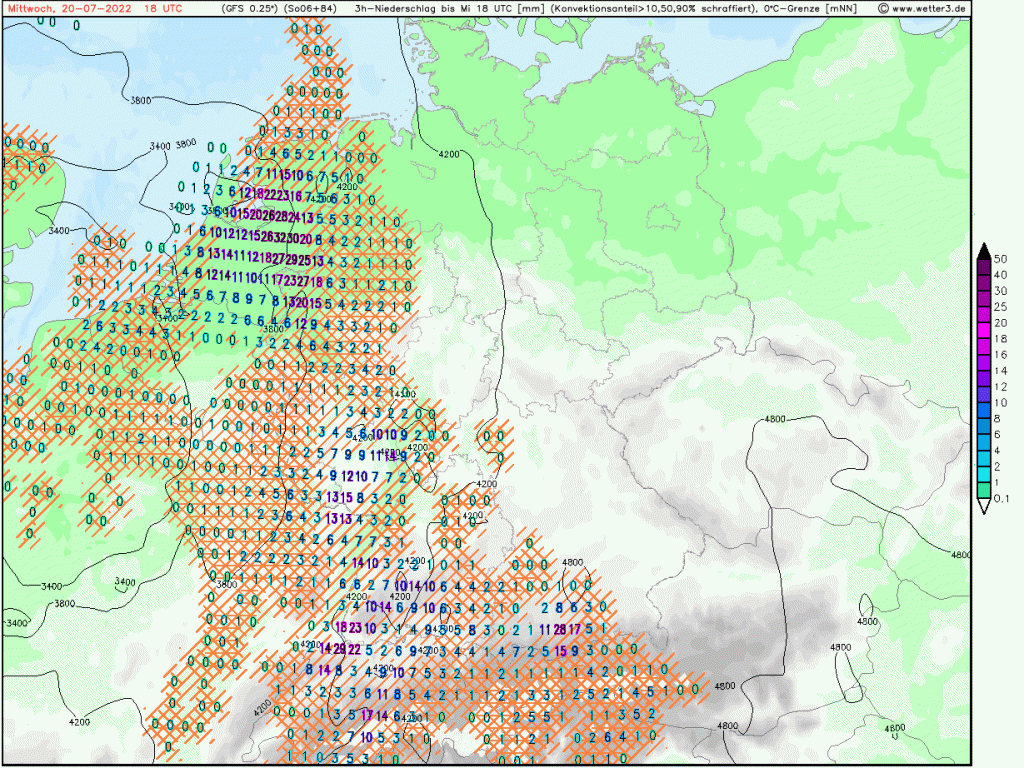Pick the blue legend swatch between 8 and 10
Screen dimensions: 1024x768
point(984,410)
